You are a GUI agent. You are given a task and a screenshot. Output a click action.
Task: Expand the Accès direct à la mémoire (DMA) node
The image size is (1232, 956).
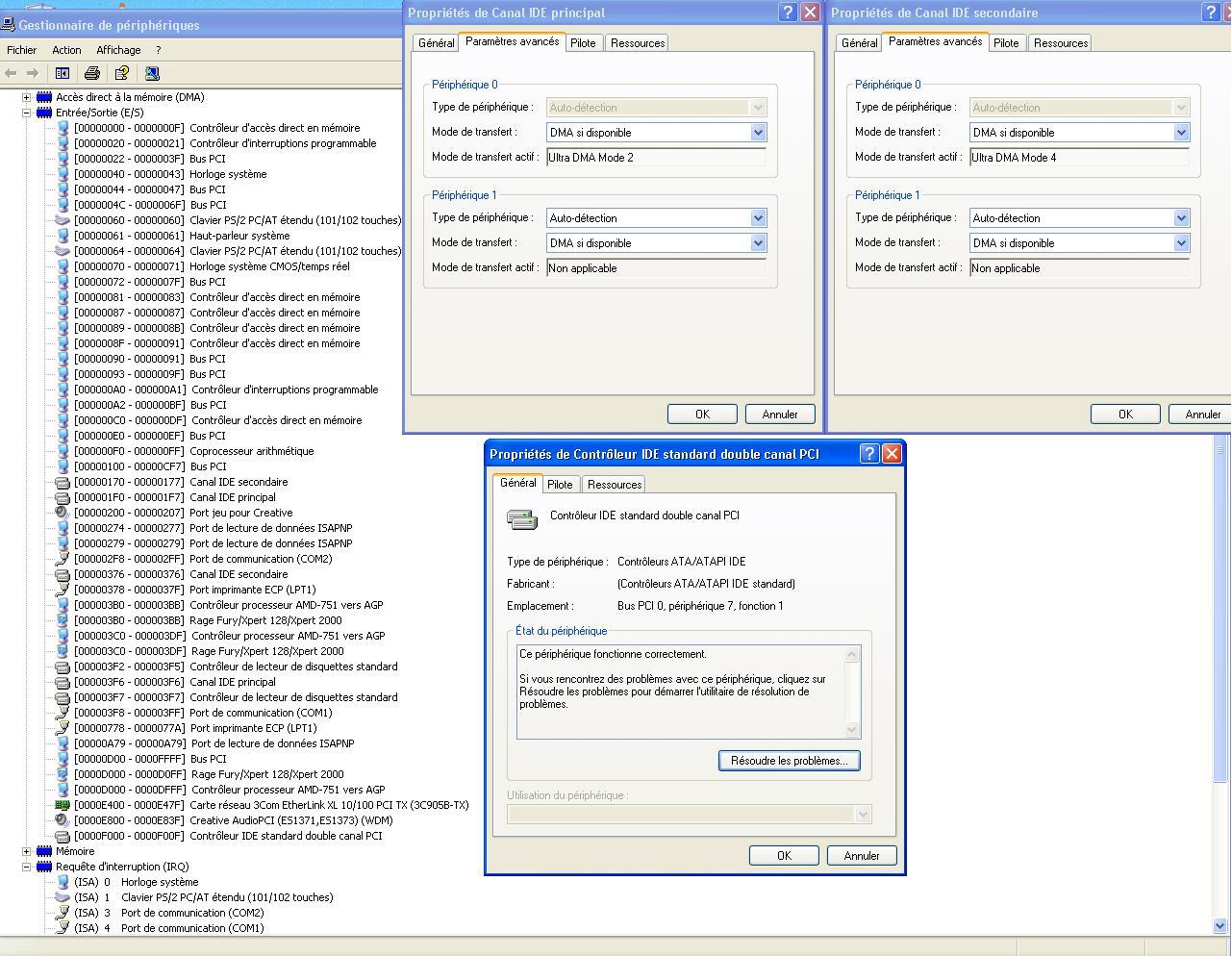[x=27, y=97]
